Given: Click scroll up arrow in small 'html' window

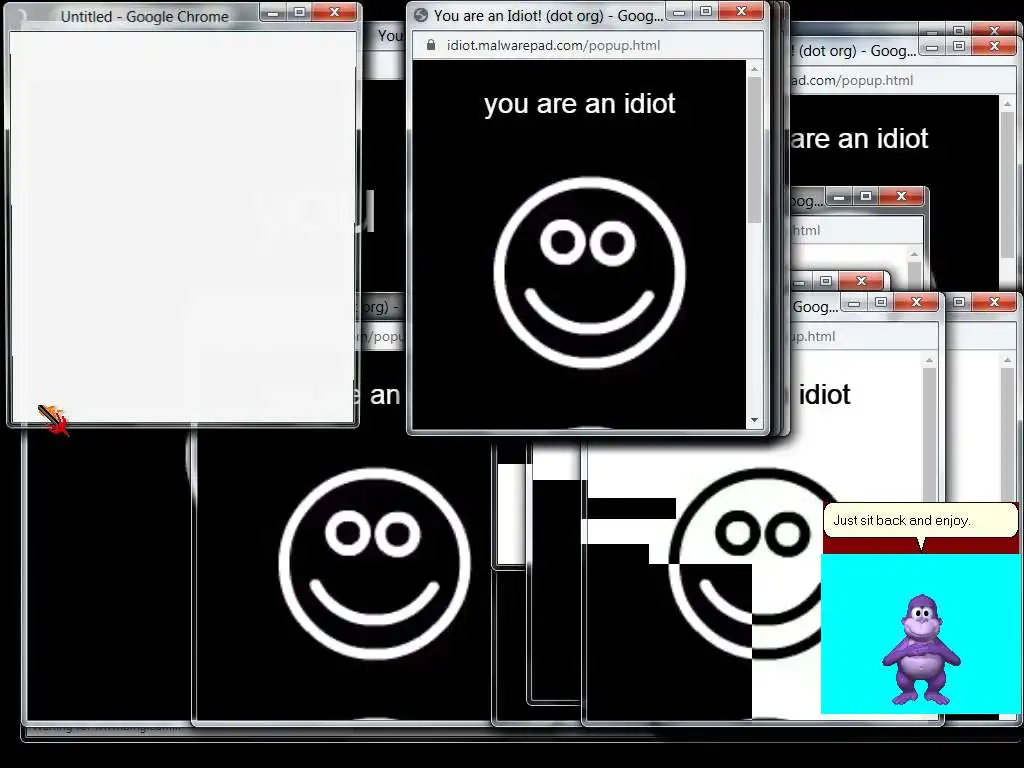Looking at the screenshot, I should pos(914,254).
